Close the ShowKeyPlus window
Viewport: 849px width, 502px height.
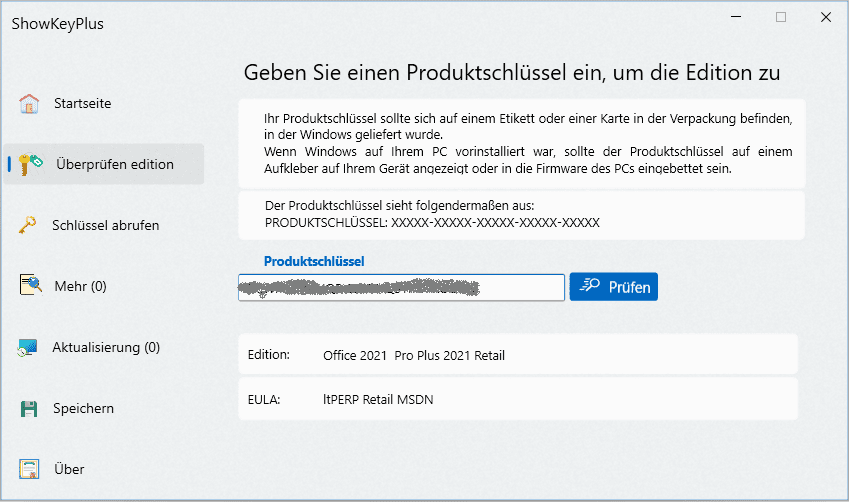coord(826,17)
